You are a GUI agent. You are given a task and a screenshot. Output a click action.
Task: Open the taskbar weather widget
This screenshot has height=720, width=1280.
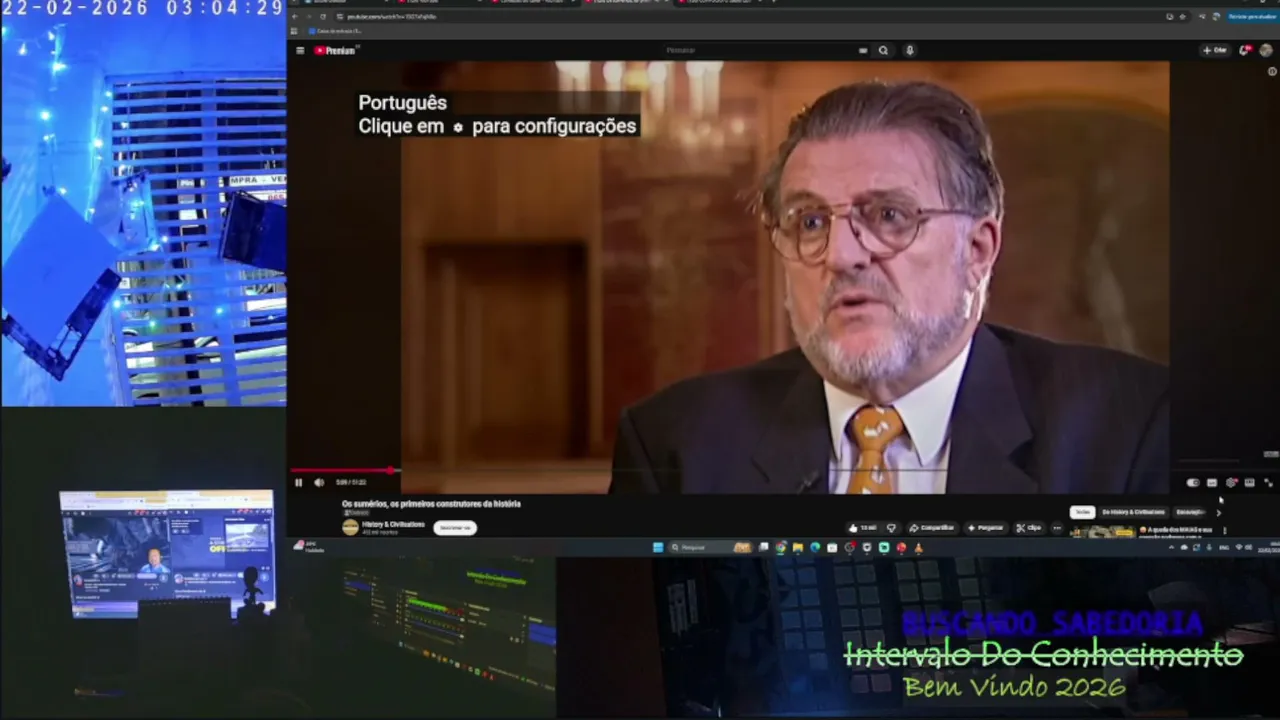[x=308, y=547]
